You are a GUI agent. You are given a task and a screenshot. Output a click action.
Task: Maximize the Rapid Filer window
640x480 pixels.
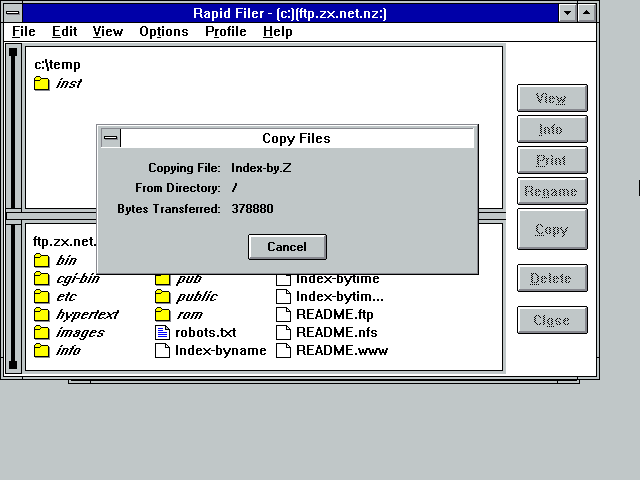tap(587, 13)
